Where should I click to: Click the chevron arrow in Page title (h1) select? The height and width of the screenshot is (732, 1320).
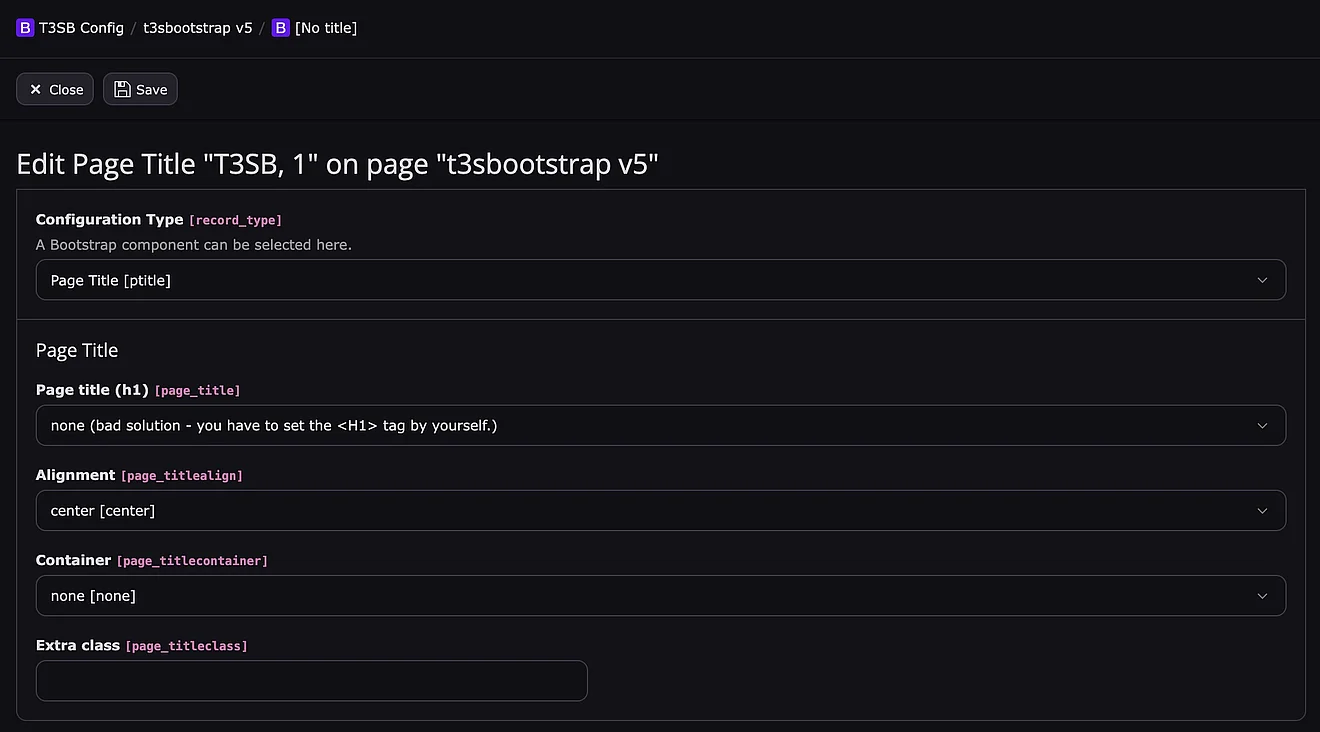pos(1262,426)
